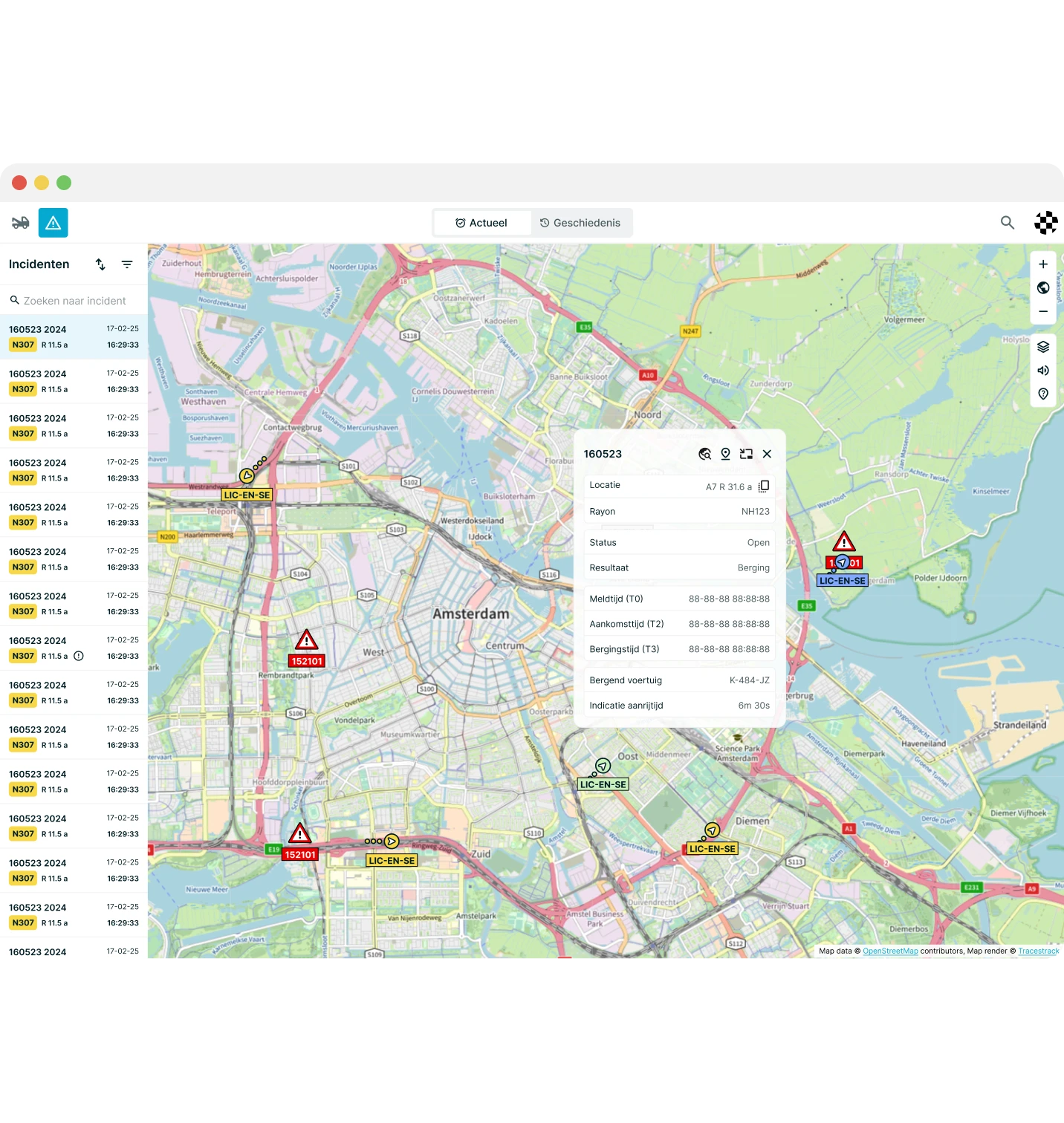Screen dimensions: 1064x1123
Task: Click the search magnifier in the top bar
Action: (1007, 223)
